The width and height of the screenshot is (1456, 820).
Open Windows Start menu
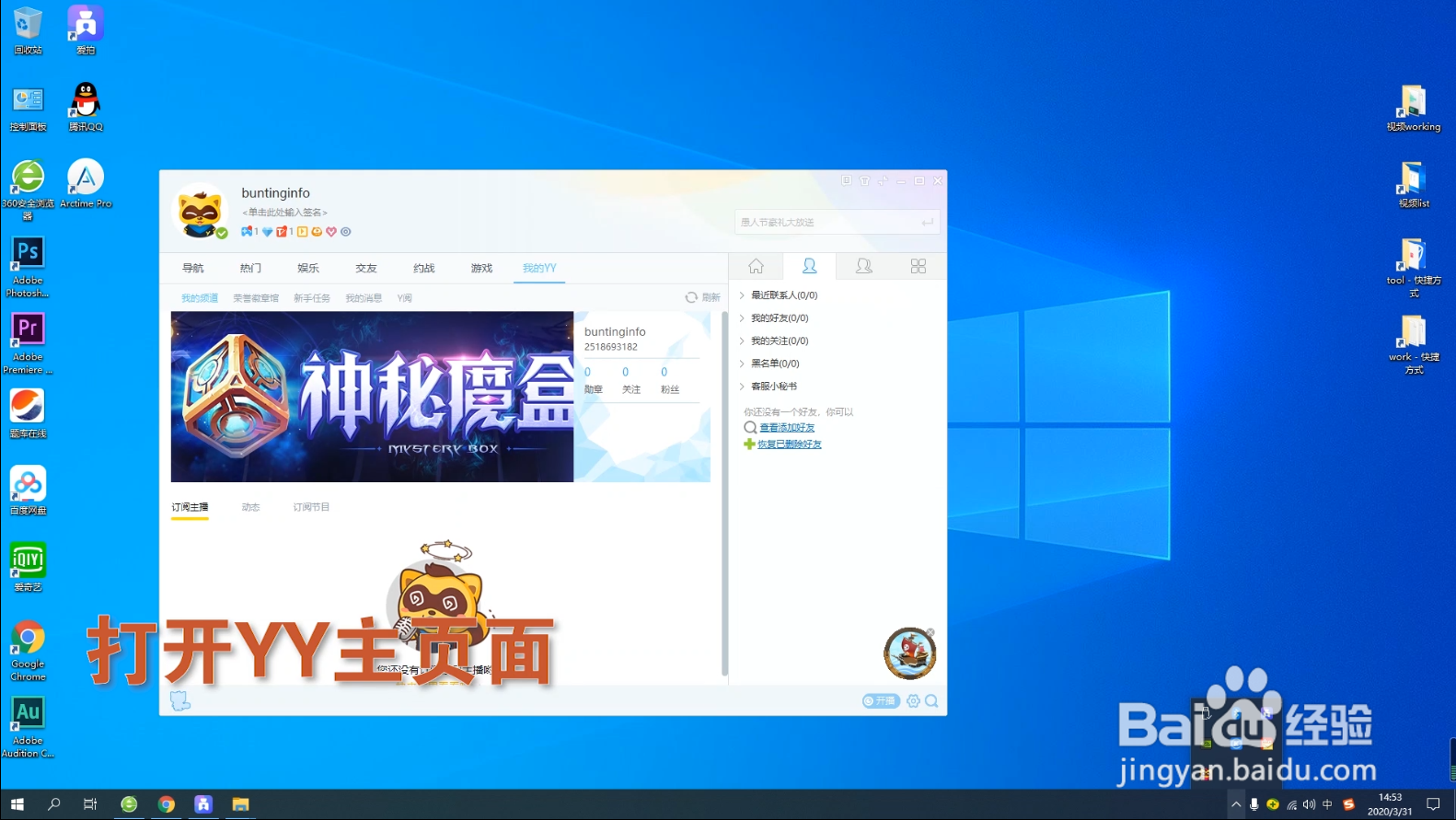(x=17, y=804)
